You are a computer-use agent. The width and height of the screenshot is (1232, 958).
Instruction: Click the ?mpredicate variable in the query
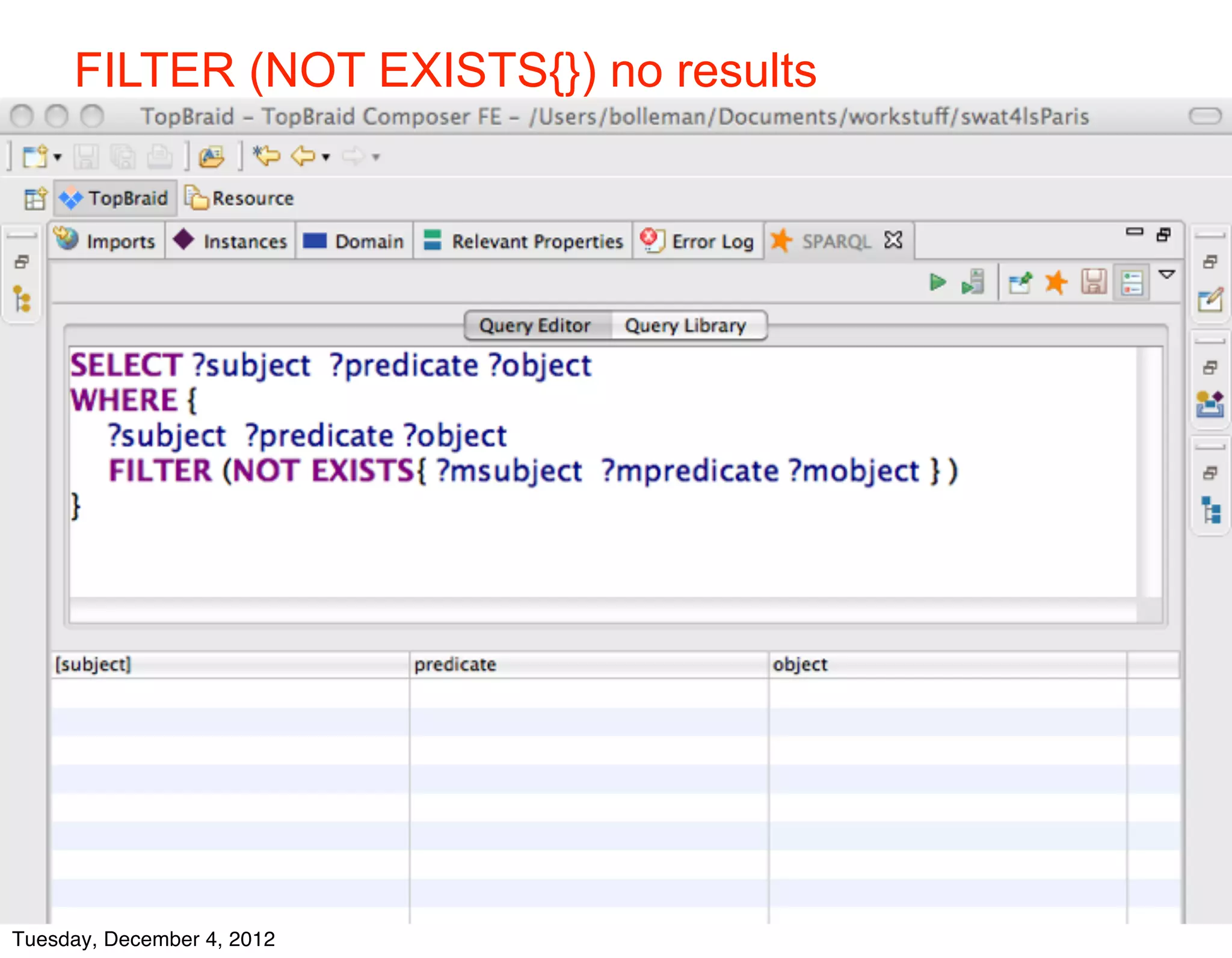690,471
